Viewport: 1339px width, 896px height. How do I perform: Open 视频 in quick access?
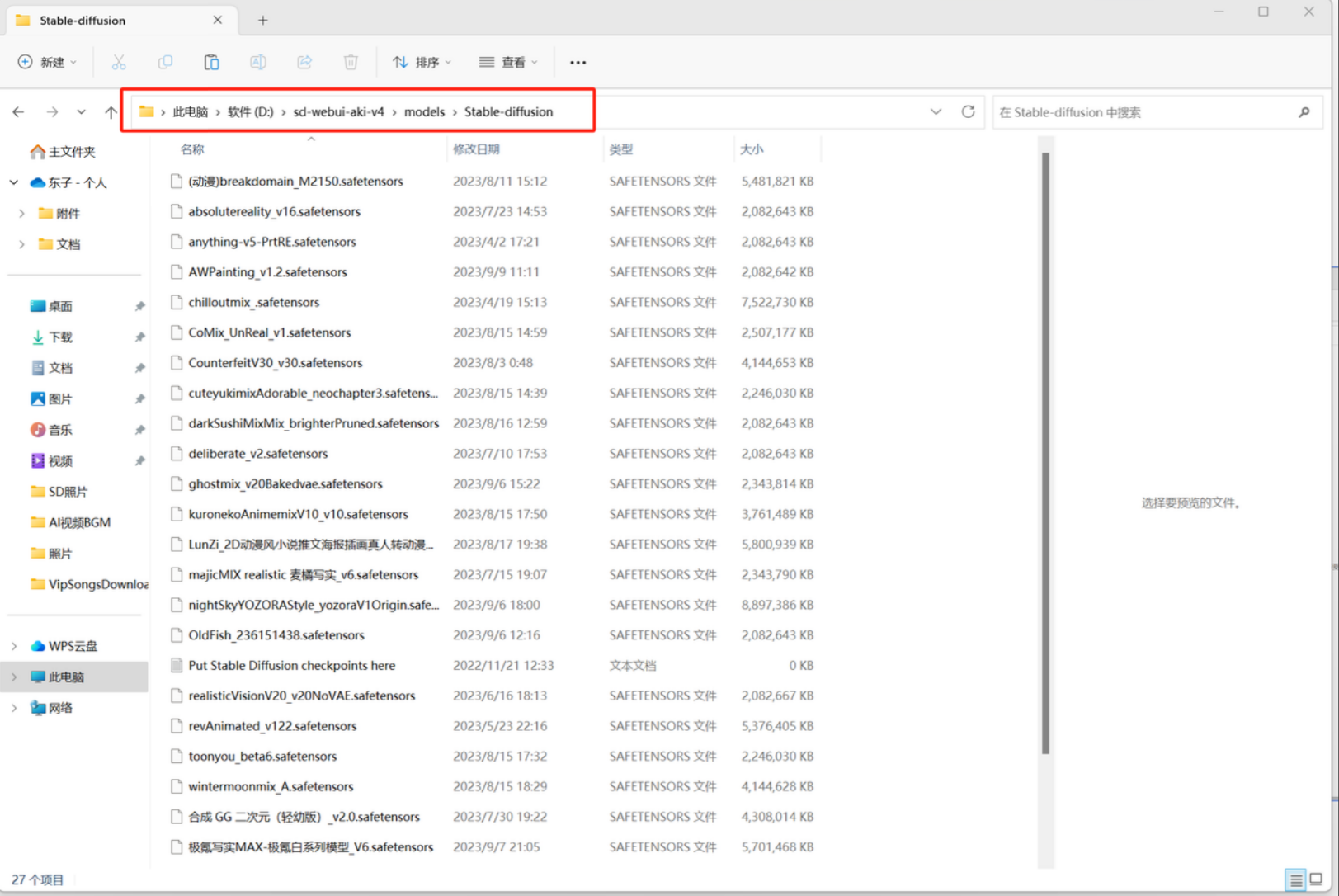[x=51, y=460]
